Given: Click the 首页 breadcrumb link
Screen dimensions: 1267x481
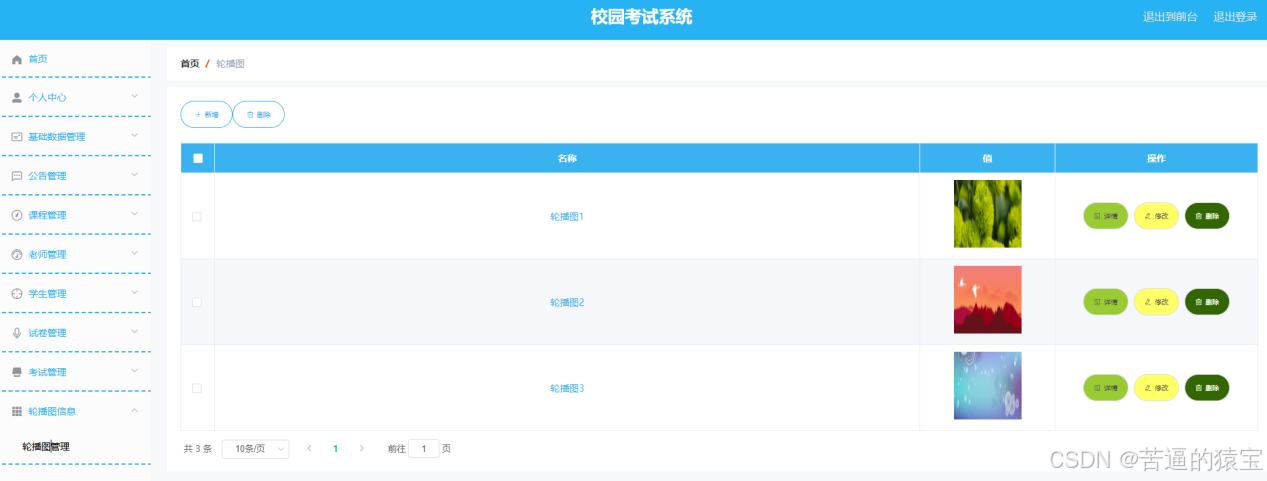Looking at the screenshot, I should tap(189, 64).
